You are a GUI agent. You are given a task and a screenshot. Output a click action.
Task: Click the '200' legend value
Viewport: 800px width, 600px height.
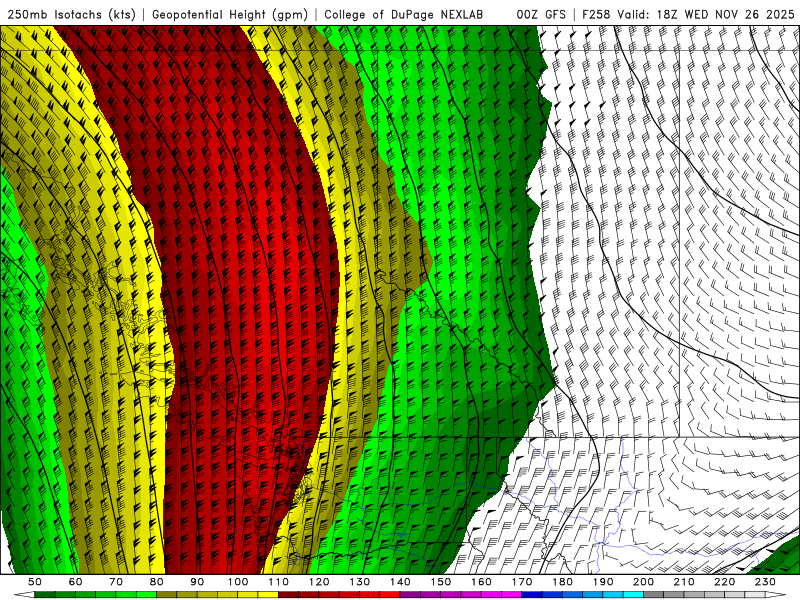pos(644,582)
